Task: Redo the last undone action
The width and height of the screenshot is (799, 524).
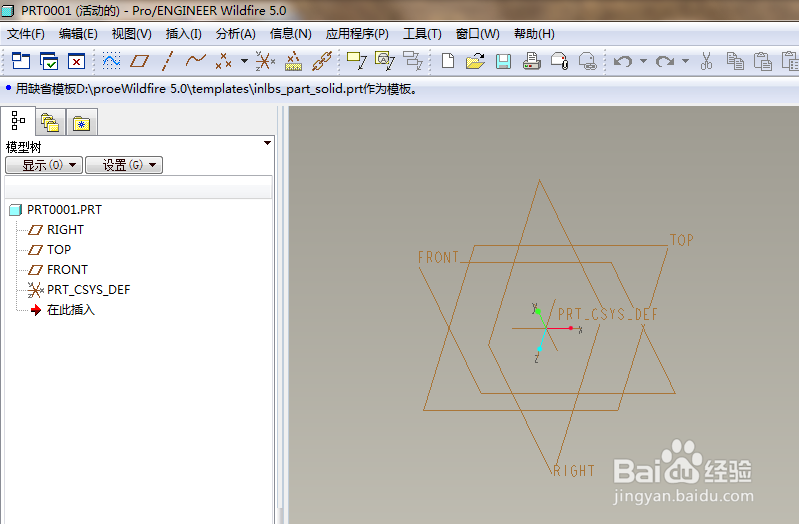Action: (665, 62)
